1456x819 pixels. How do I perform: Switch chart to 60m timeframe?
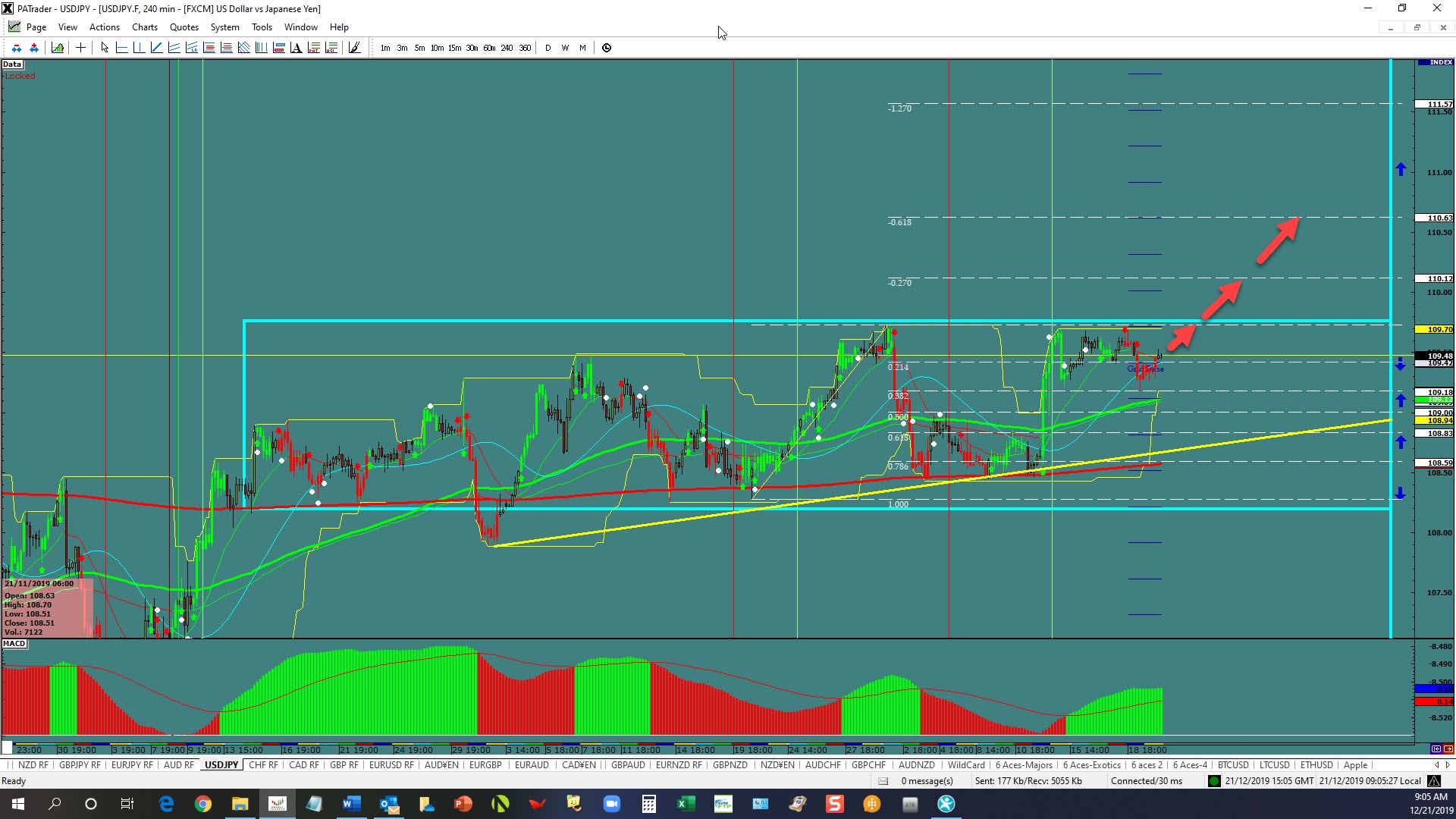click(489, 48)
